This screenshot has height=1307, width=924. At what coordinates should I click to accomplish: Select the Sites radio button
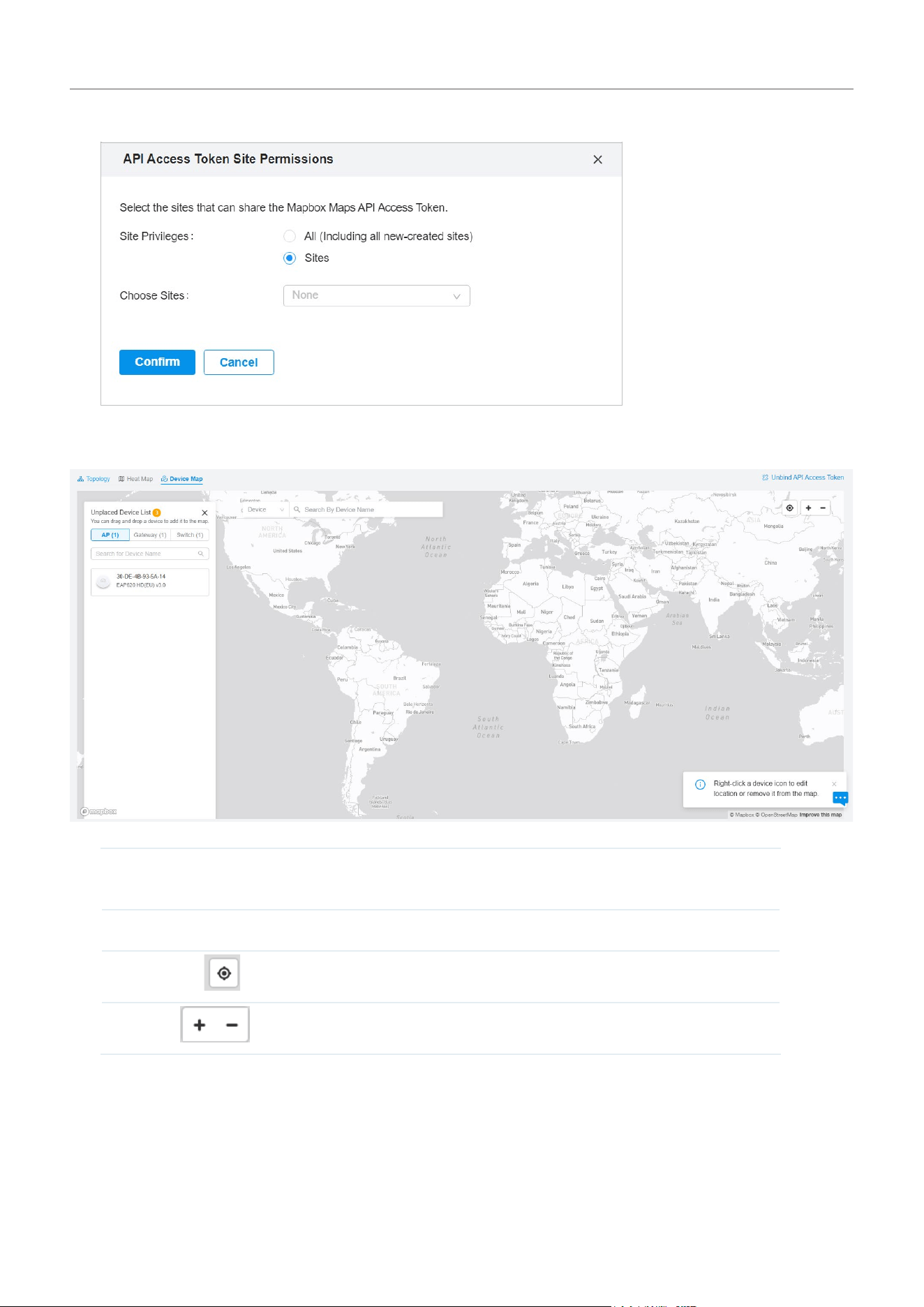290,258
